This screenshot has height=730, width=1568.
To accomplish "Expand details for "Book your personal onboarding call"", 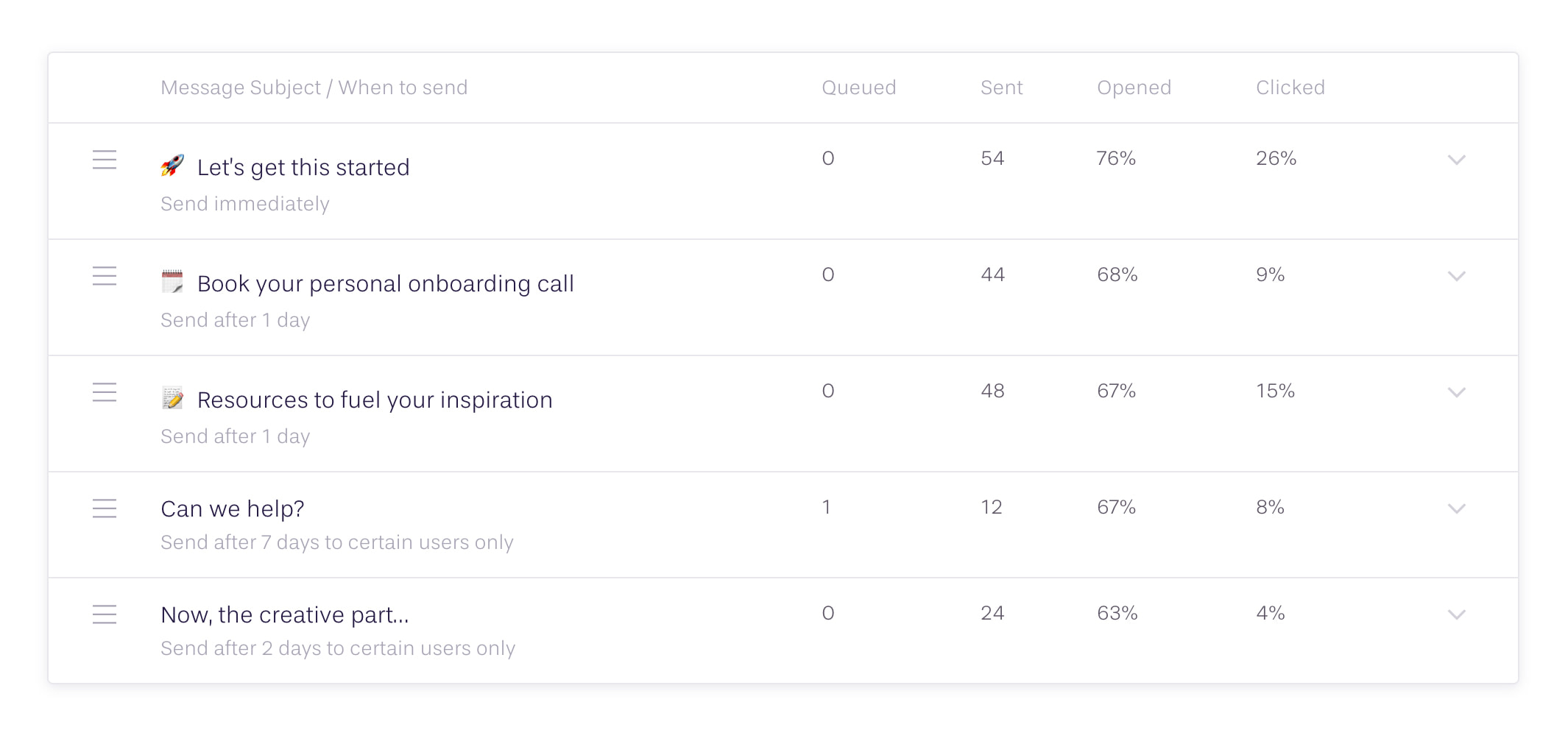I will tap(1455, 277).
